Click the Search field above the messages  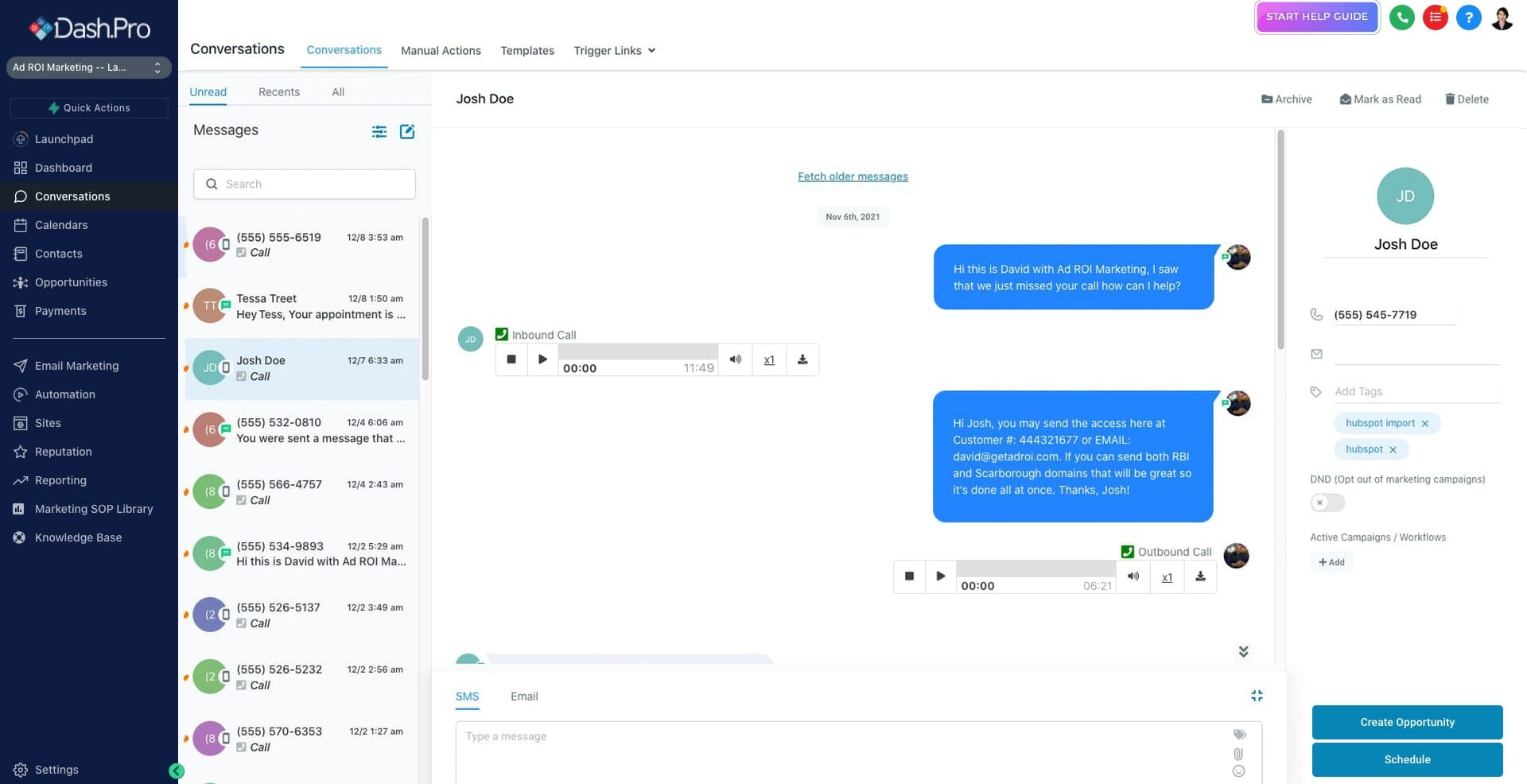pyautogui.click(x=304, y=184)
